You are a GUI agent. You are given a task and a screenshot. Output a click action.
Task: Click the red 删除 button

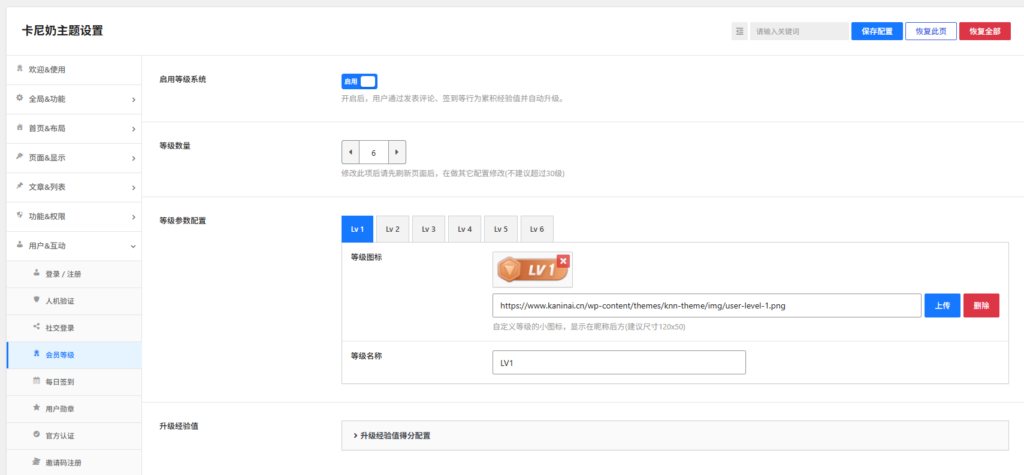[x=981, y=305]
